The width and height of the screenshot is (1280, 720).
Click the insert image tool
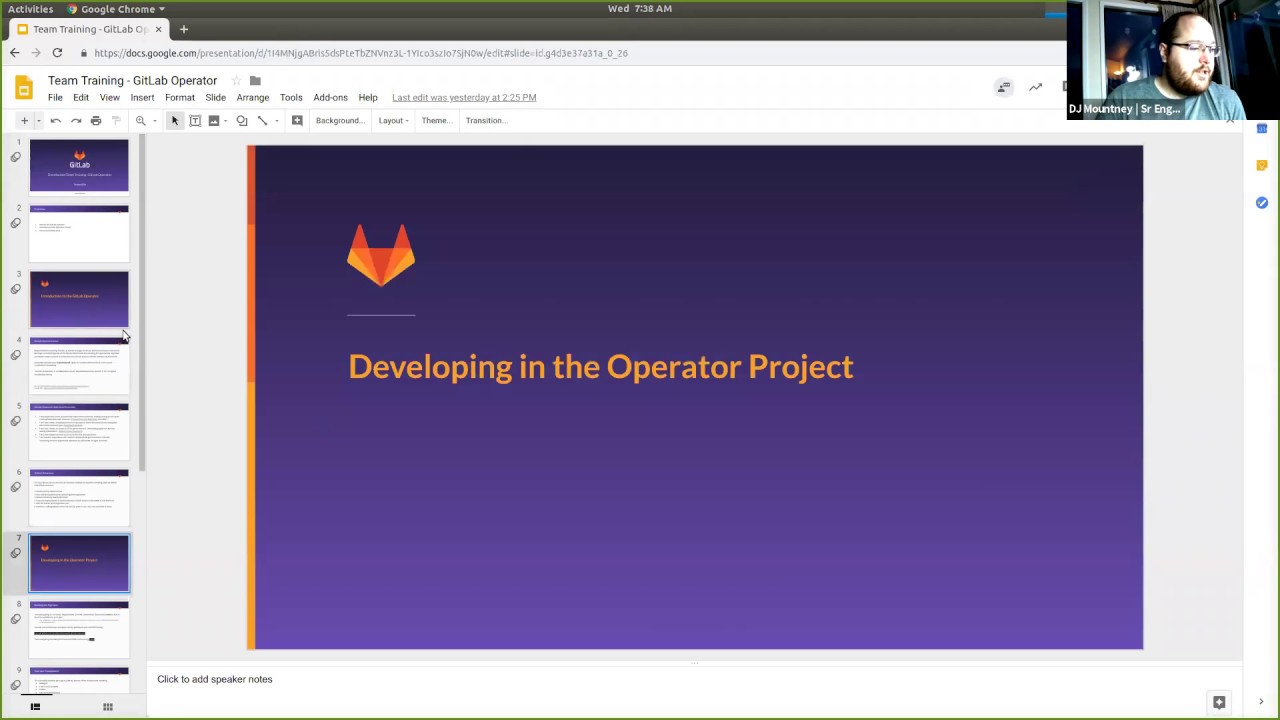tap(213, 120)
